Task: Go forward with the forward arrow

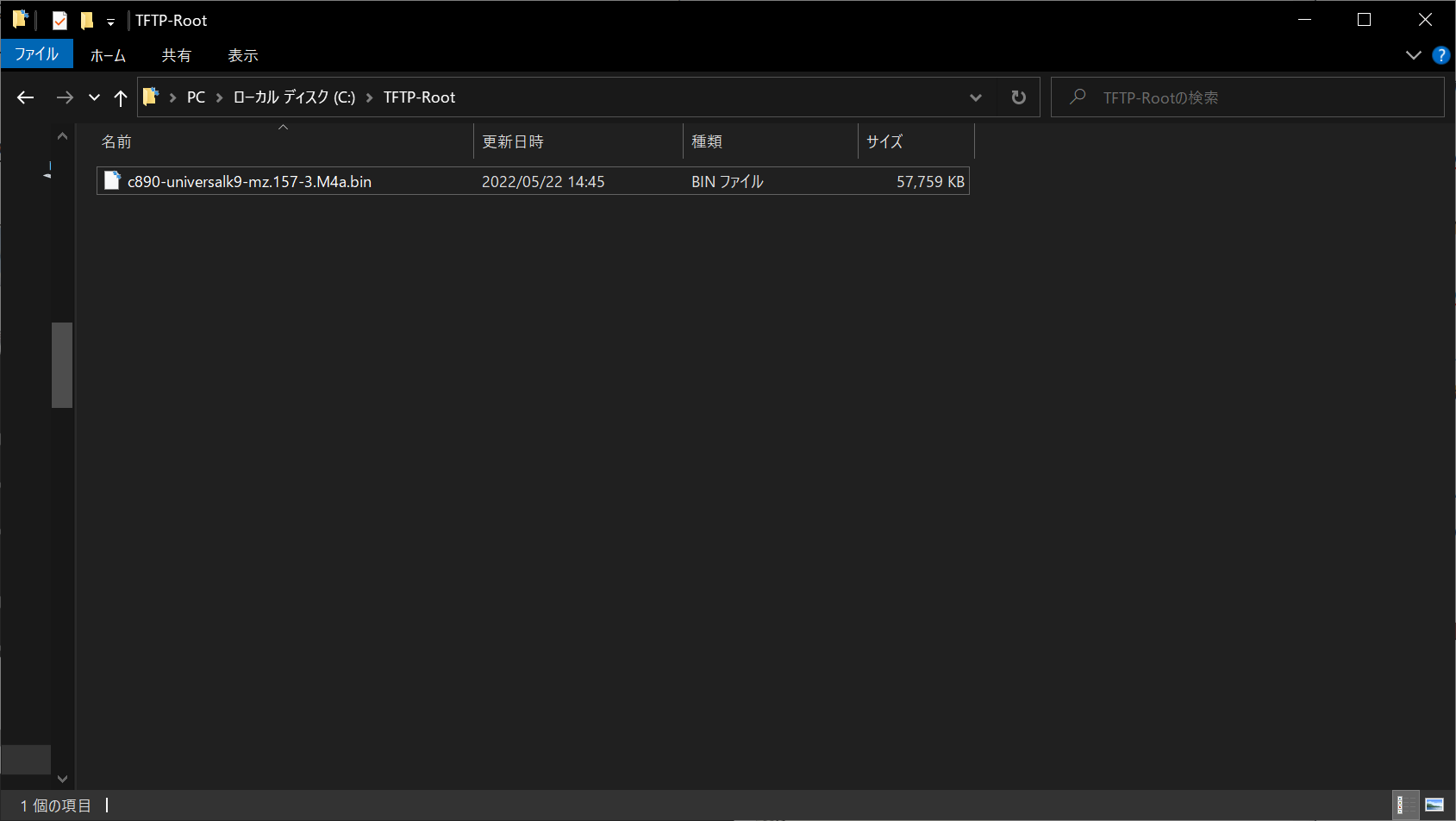Action: click(x=65, y=97)
